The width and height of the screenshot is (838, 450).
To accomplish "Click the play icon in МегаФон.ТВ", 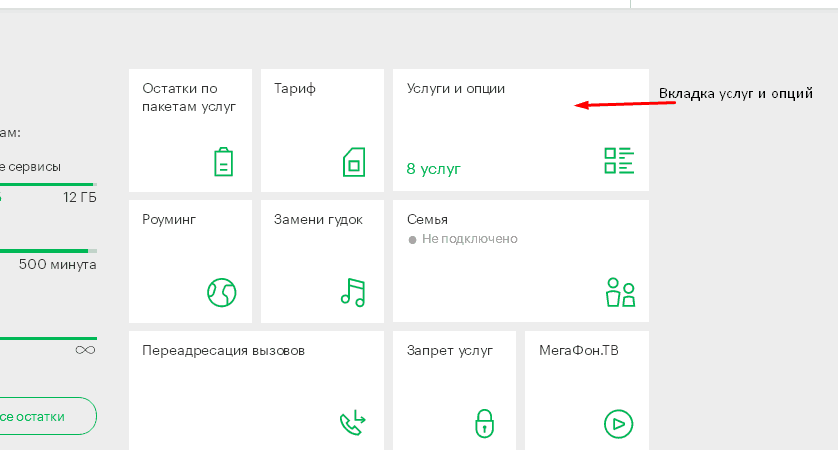I will 619,423.
